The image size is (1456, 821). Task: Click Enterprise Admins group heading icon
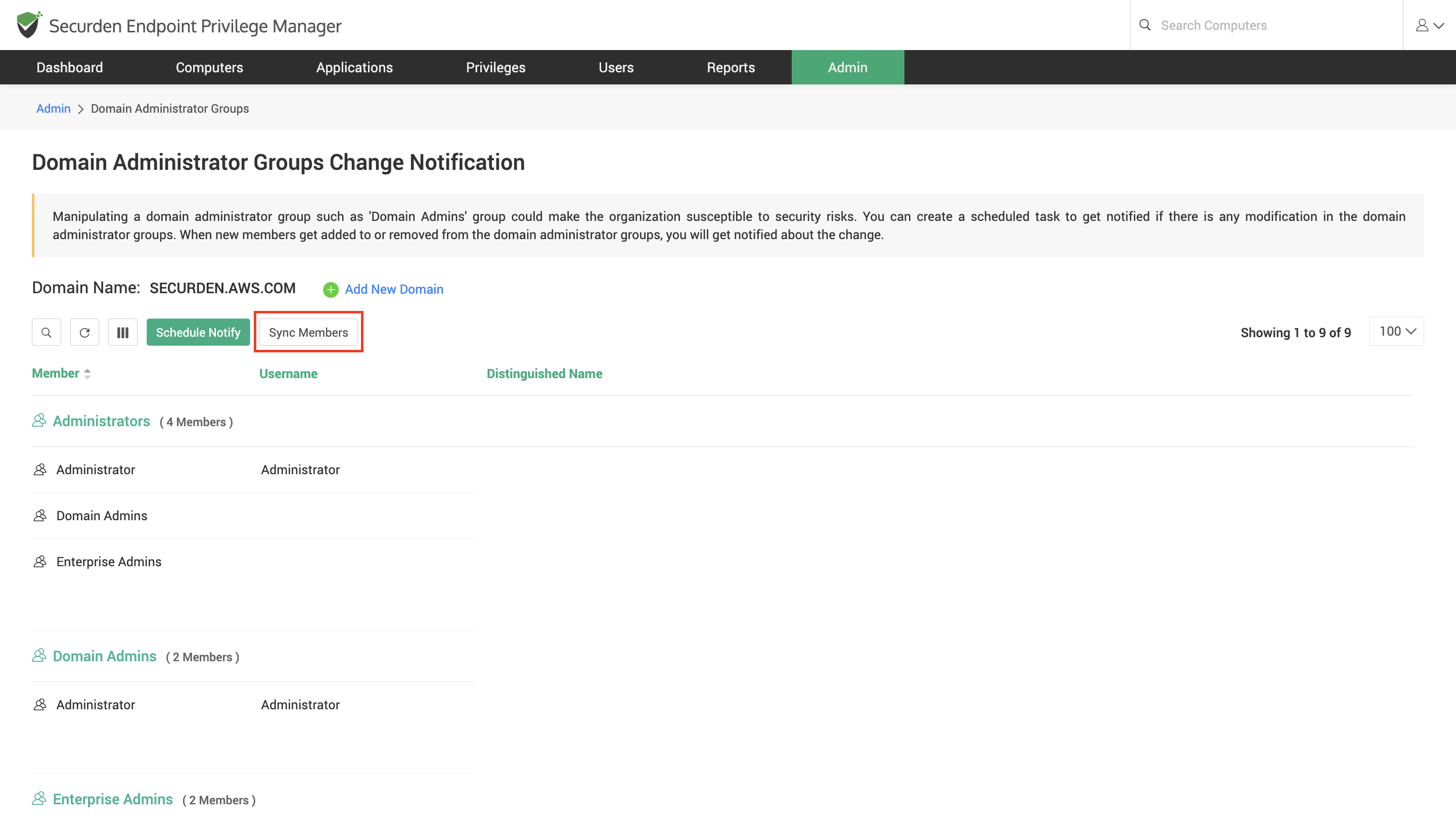[39, 798]
